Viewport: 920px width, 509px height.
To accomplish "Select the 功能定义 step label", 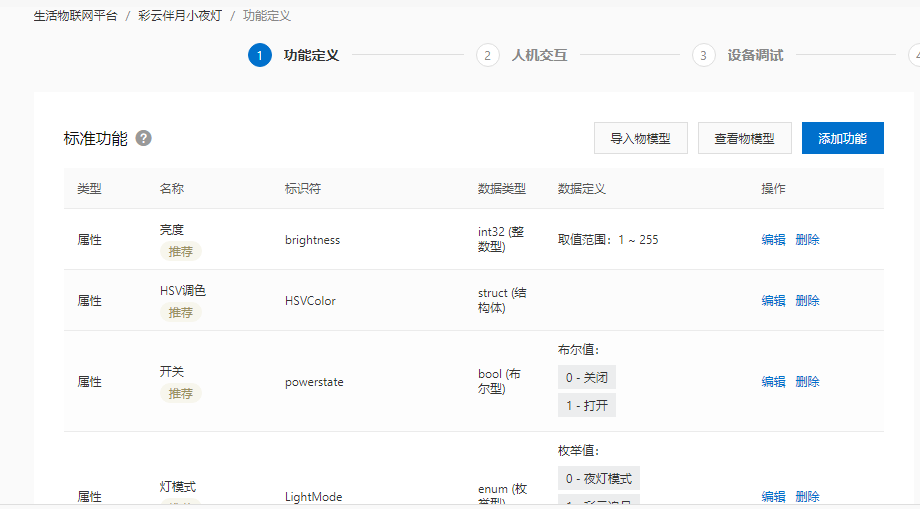I will point(311,56).
